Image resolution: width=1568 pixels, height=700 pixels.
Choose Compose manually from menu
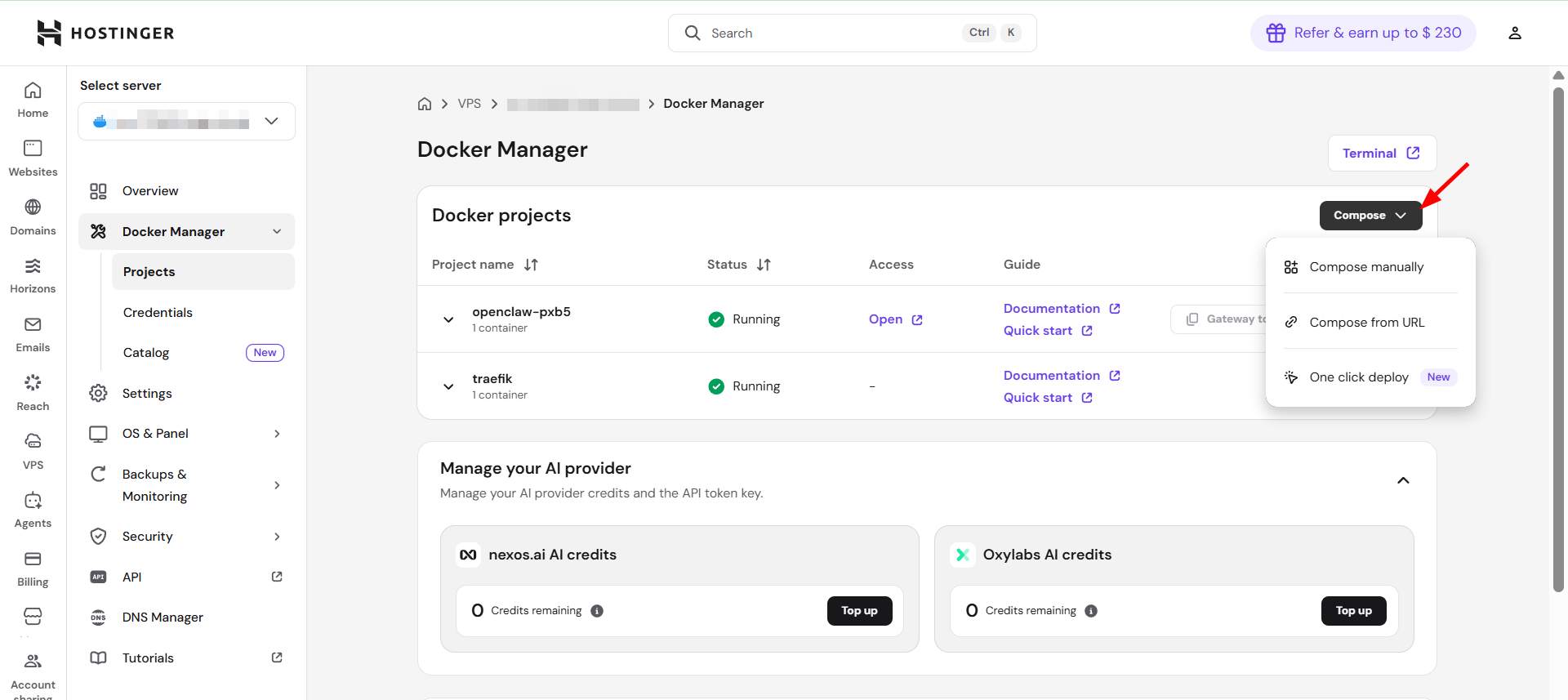point(1365,267)
